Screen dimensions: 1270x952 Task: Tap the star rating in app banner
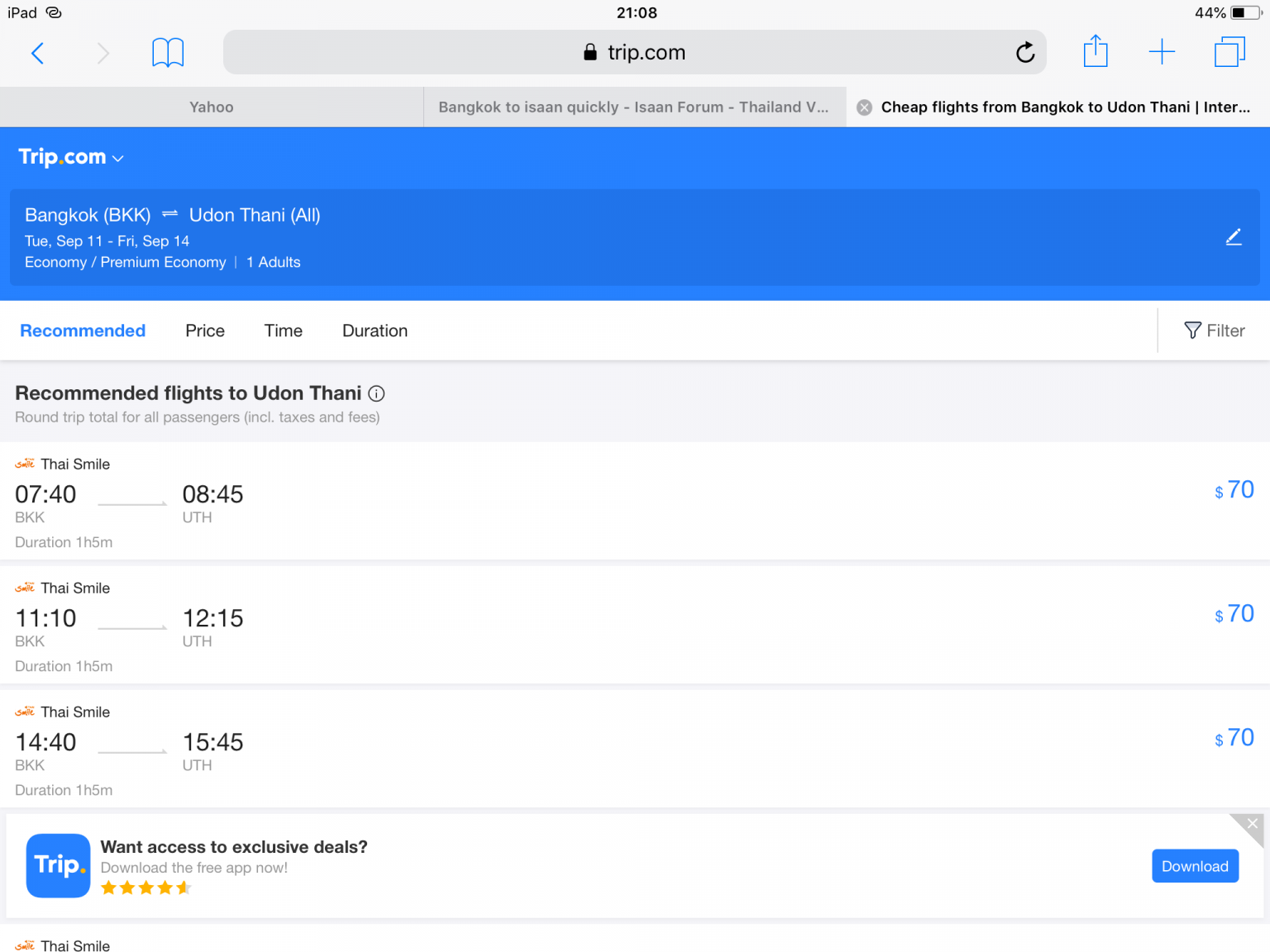146,888
